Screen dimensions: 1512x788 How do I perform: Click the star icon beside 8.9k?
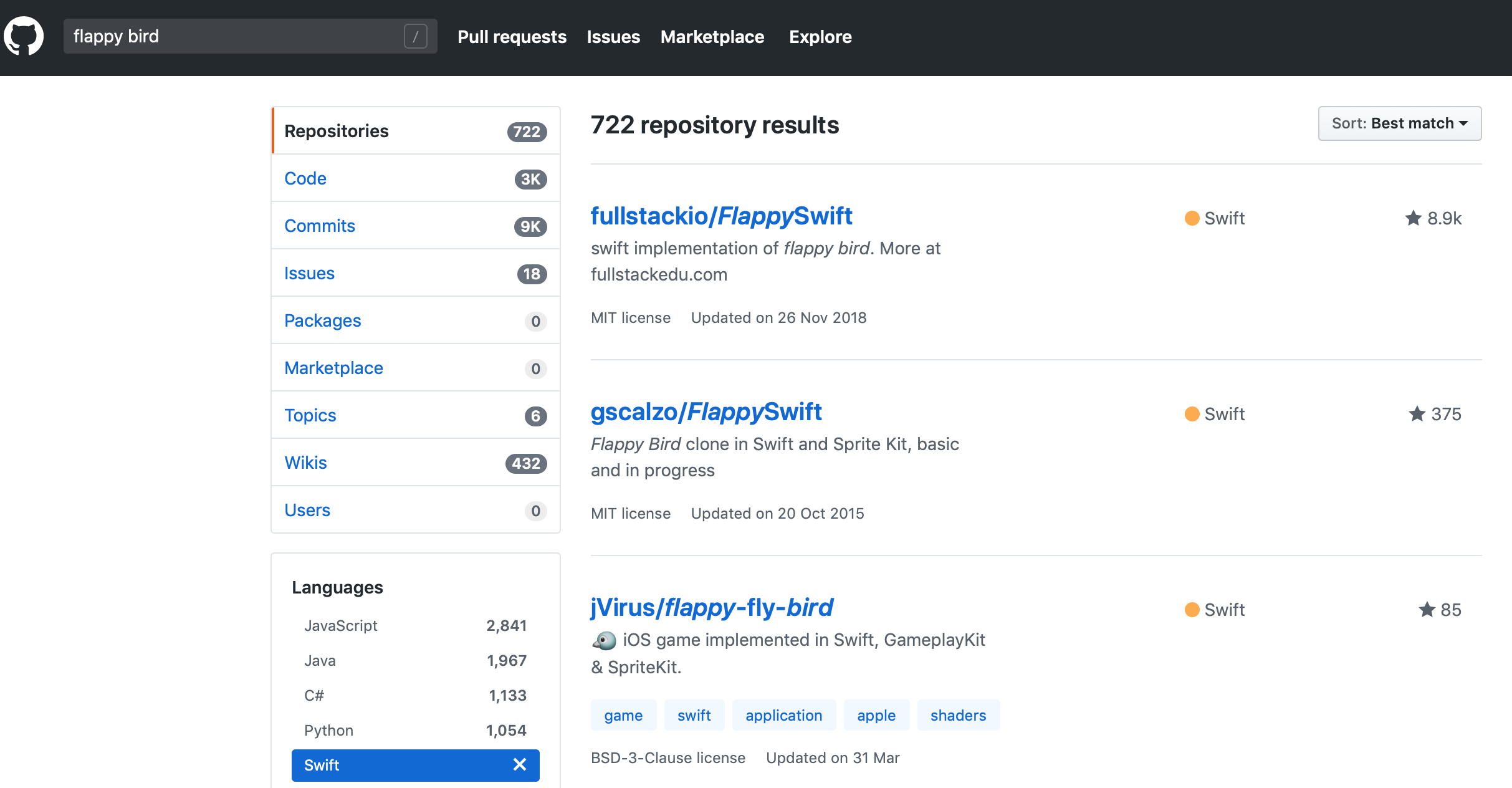1413,218
